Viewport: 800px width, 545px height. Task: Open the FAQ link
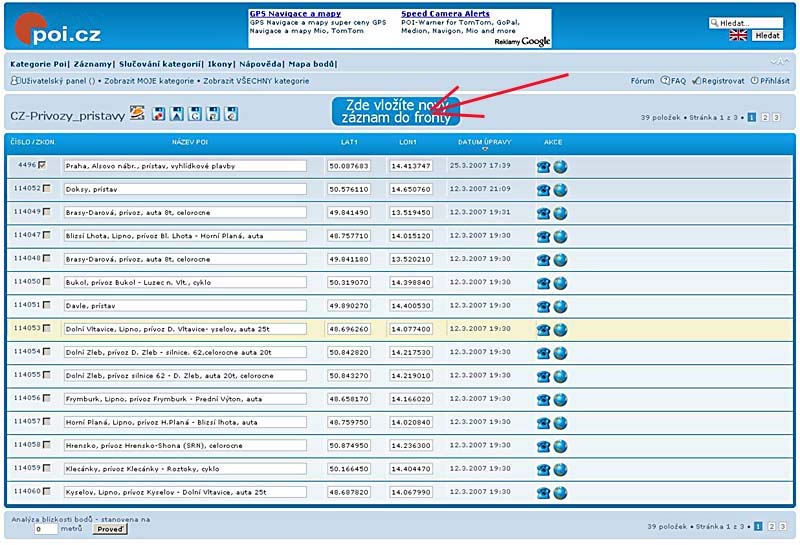pyautogui.click(x=673, y=81)
